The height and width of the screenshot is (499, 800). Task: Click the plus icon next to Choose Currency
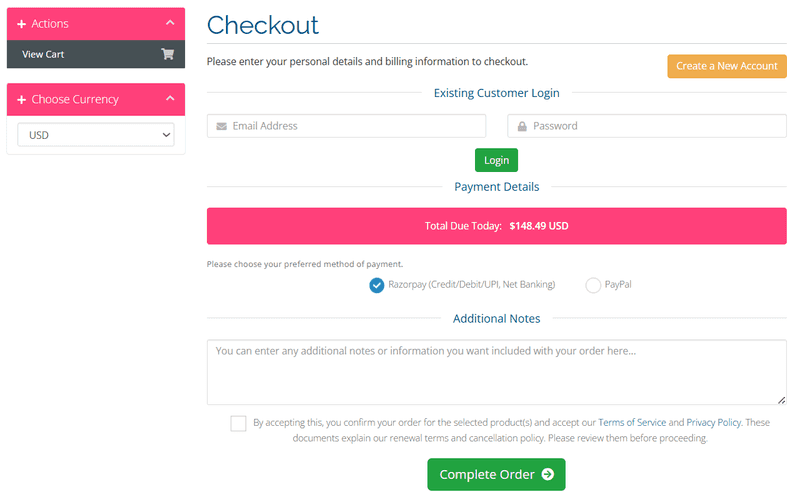click(x=21, y=99)
